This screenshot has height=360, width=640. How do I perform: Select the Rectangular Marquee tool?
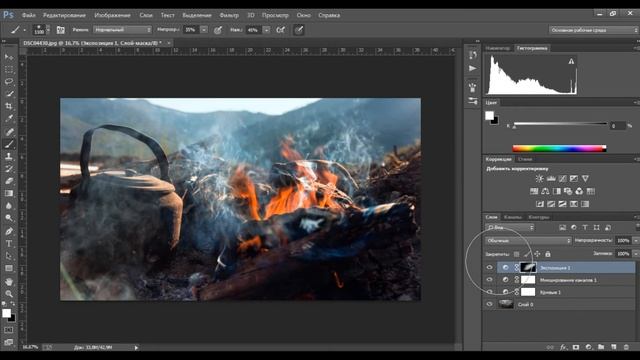[9, 69]
